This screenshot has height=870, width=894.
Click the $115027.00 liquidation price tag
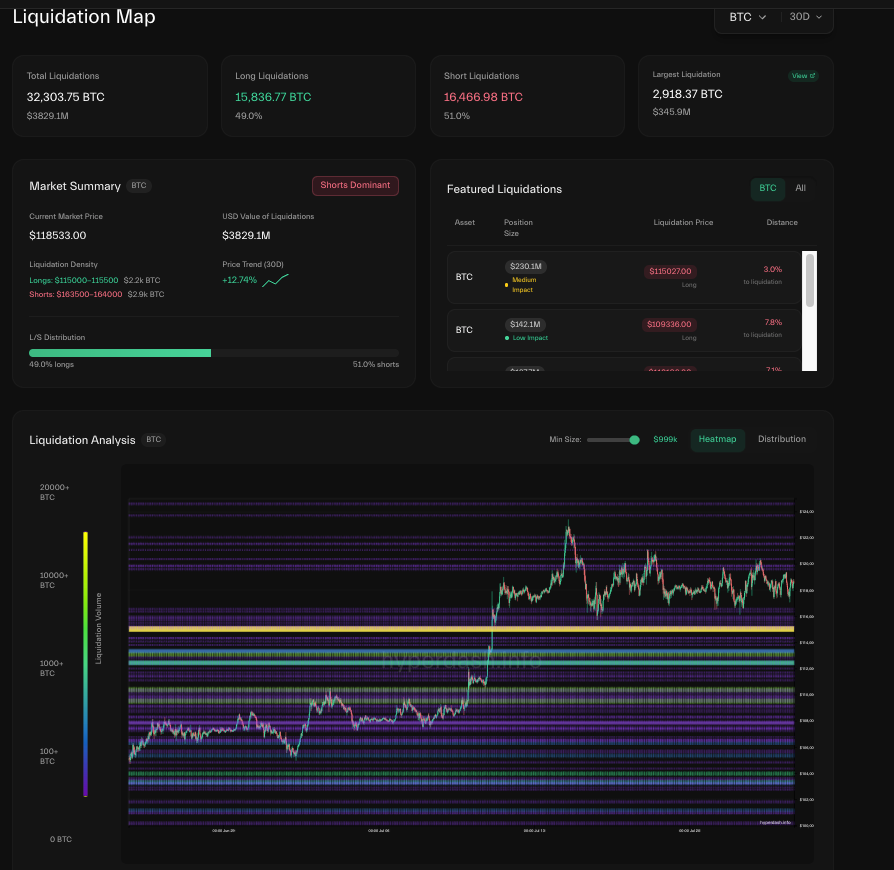tap(670, 271)
